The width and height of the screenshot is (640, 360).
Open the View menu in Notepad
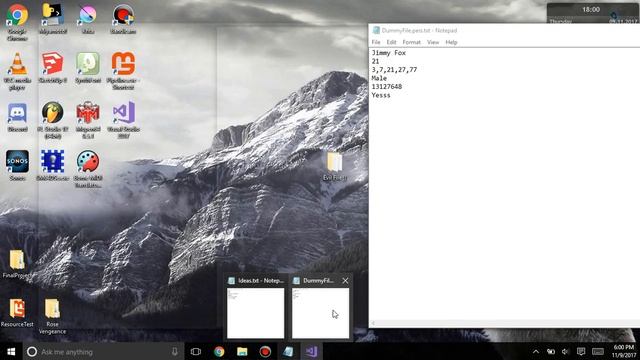[433, 42]
